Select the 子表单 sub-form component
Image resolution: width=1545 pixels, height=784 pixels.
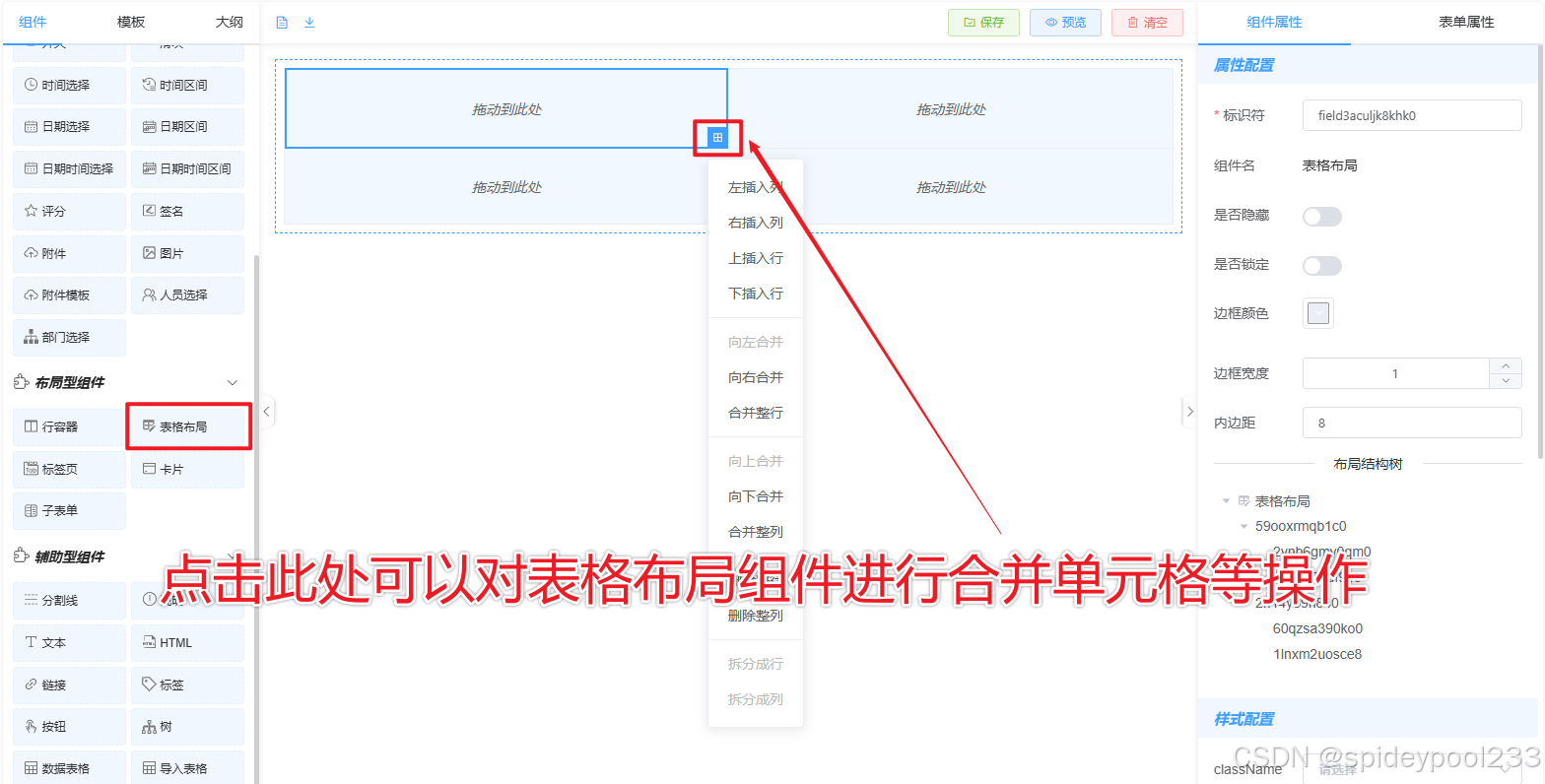(x=69, y=511)
